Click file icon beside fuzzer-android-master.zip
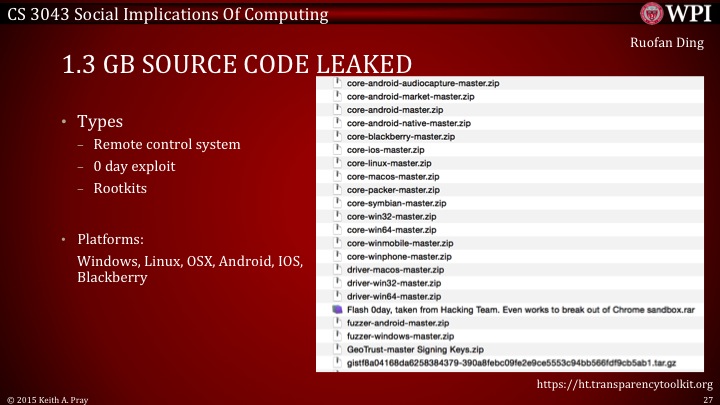Image resolution: width=720 pixels, height=405 pixels. tap(338, 322)
